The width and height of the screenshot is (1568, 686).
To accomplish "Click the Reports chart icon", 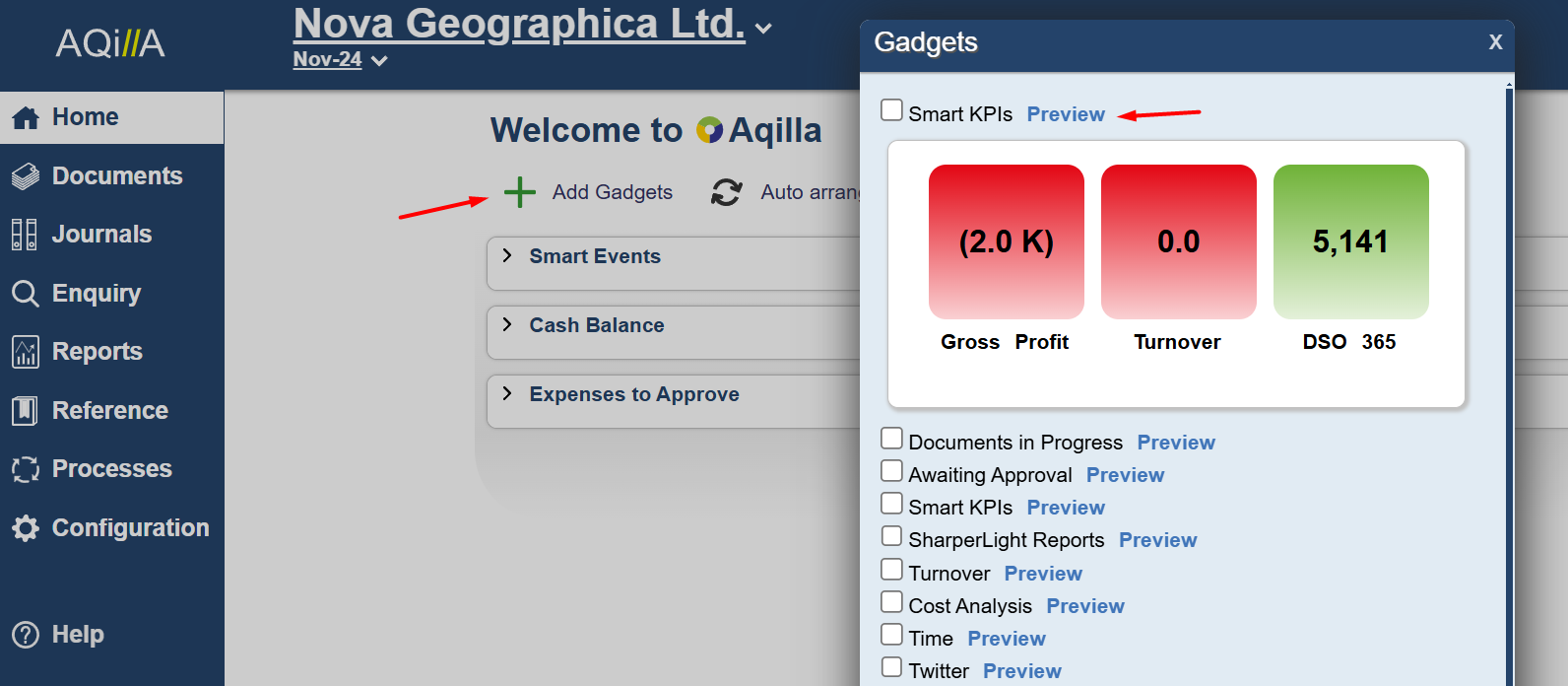I will click(x=26, y=352).
